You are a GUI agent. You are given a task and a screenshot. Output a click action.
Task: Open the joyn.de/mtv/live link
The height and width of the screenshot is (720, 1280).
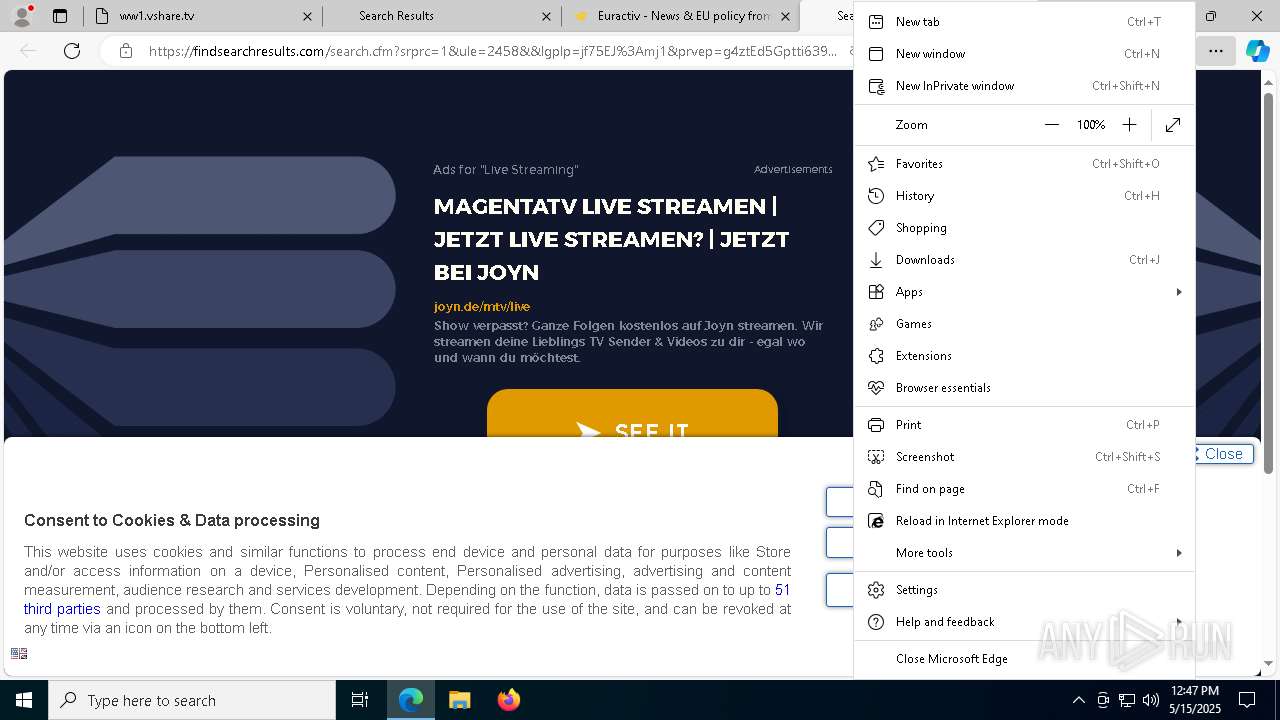click(x=482, y=306)
